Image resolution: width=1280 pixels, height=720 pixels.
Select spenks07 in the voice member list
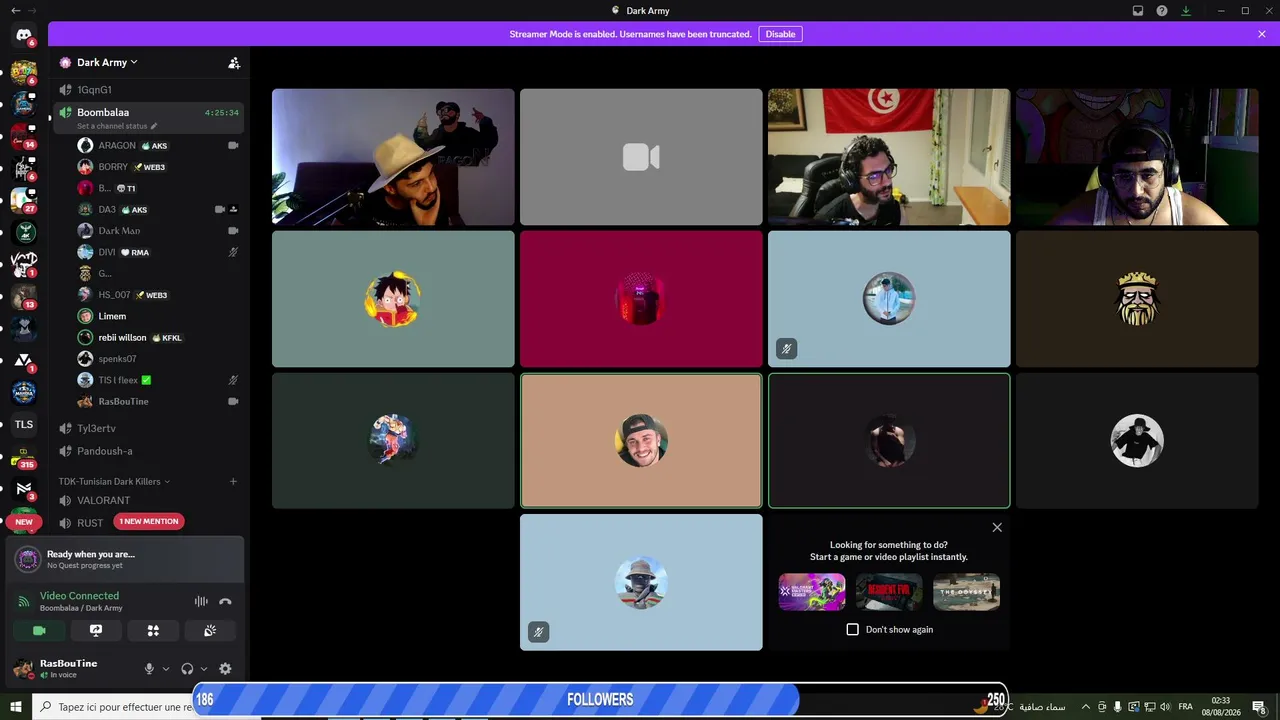[x=158, y=359]
